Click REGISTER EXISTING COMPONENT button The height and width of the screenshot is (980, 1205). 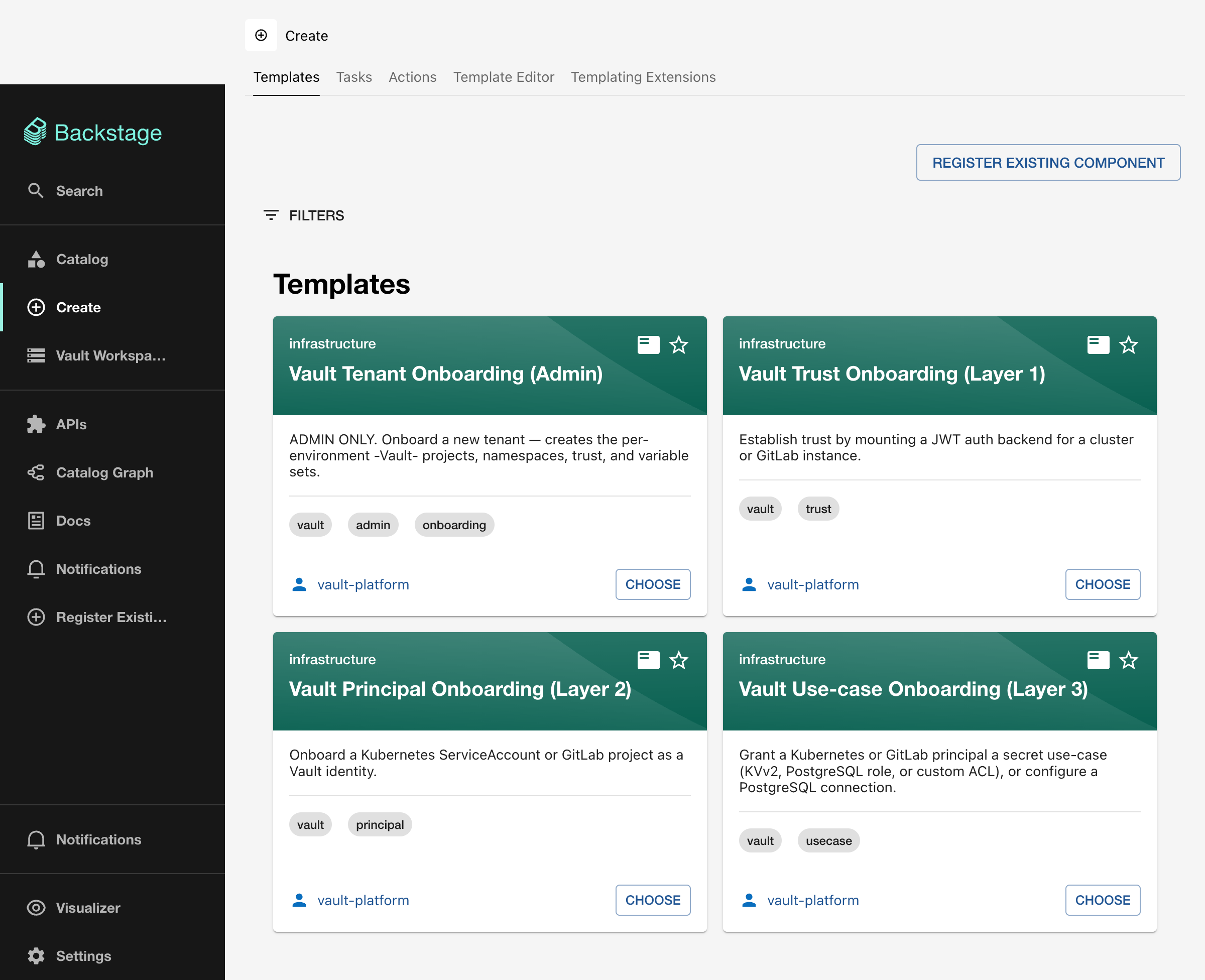[x=1048, y=163]
